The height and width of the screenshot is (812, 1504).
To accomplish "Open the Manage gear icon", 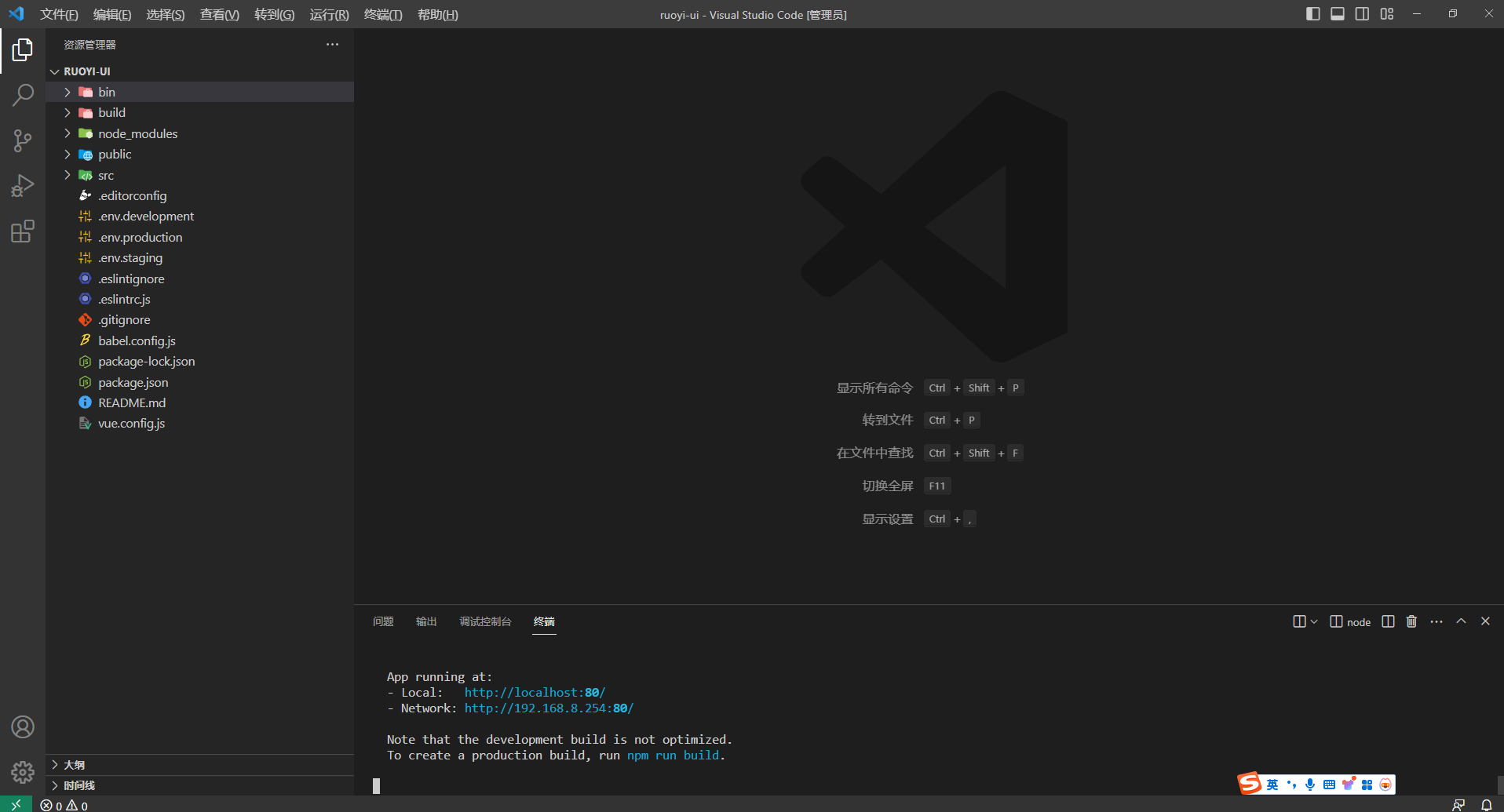I will (23, 773).
